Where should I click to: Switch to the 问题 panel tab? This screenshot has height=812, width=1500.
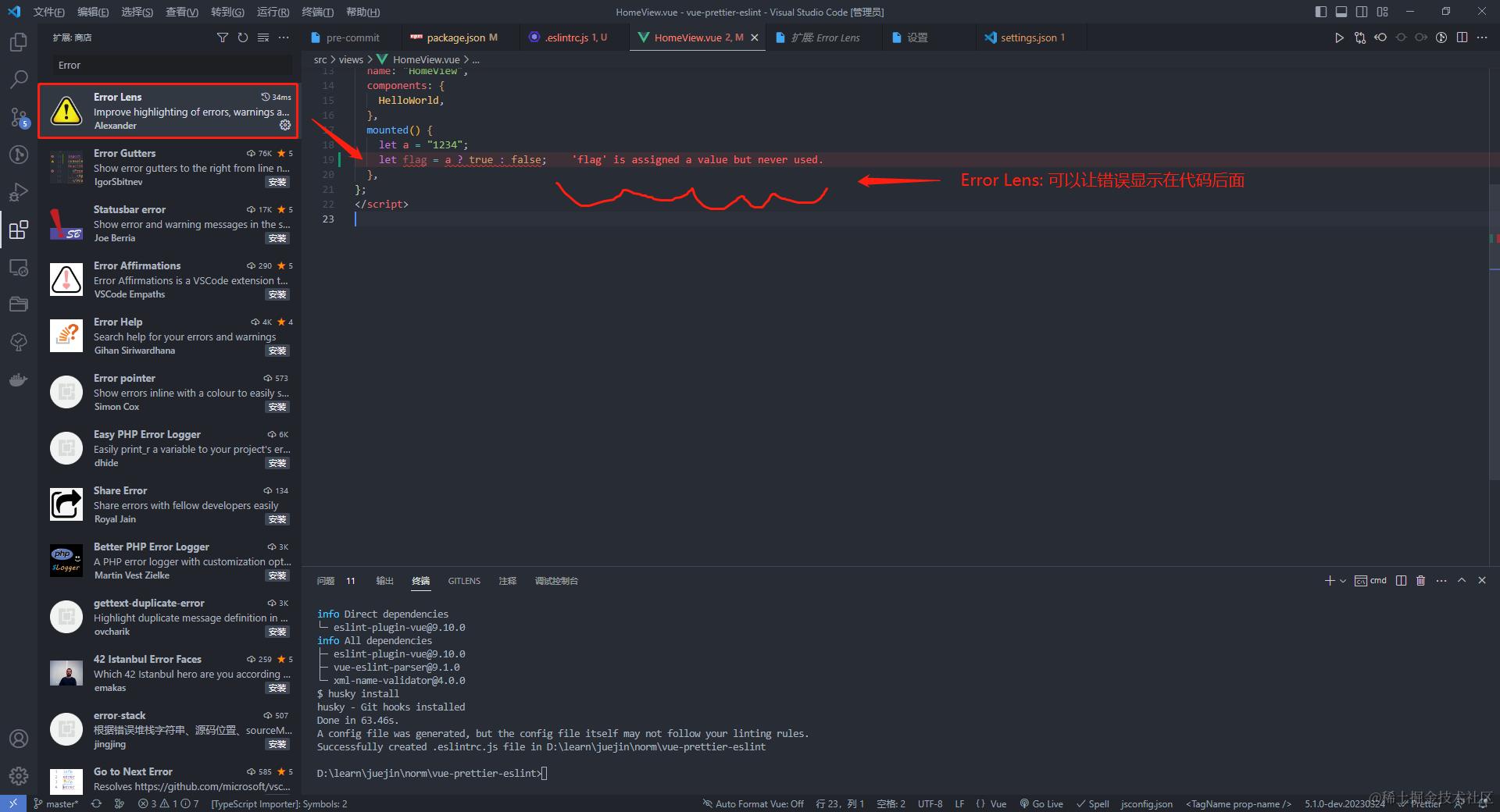[x=326, y=580]
